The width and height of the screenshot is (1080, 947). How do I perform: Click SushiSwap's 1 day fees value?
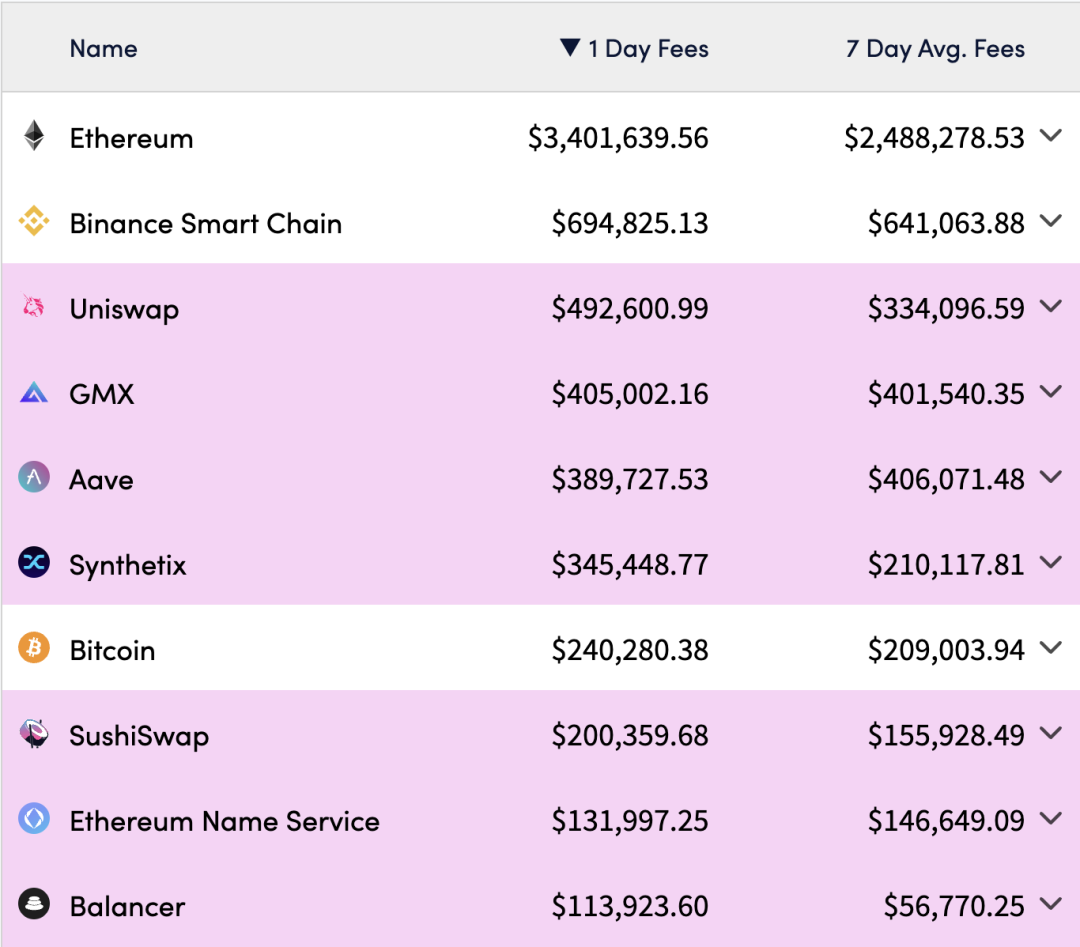(x=630, y=736)
